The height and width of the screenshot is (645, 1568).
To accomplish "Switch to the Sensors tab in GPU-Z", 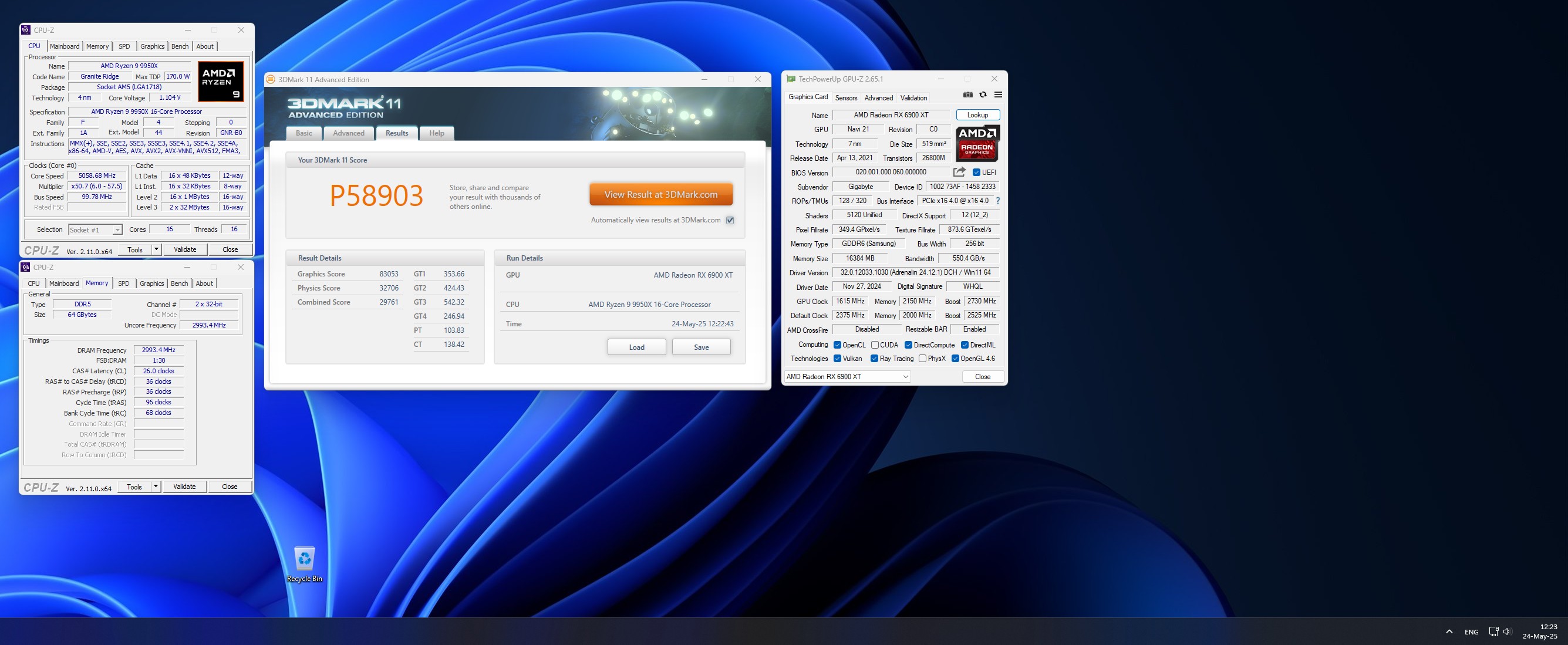I will point(846,98).
